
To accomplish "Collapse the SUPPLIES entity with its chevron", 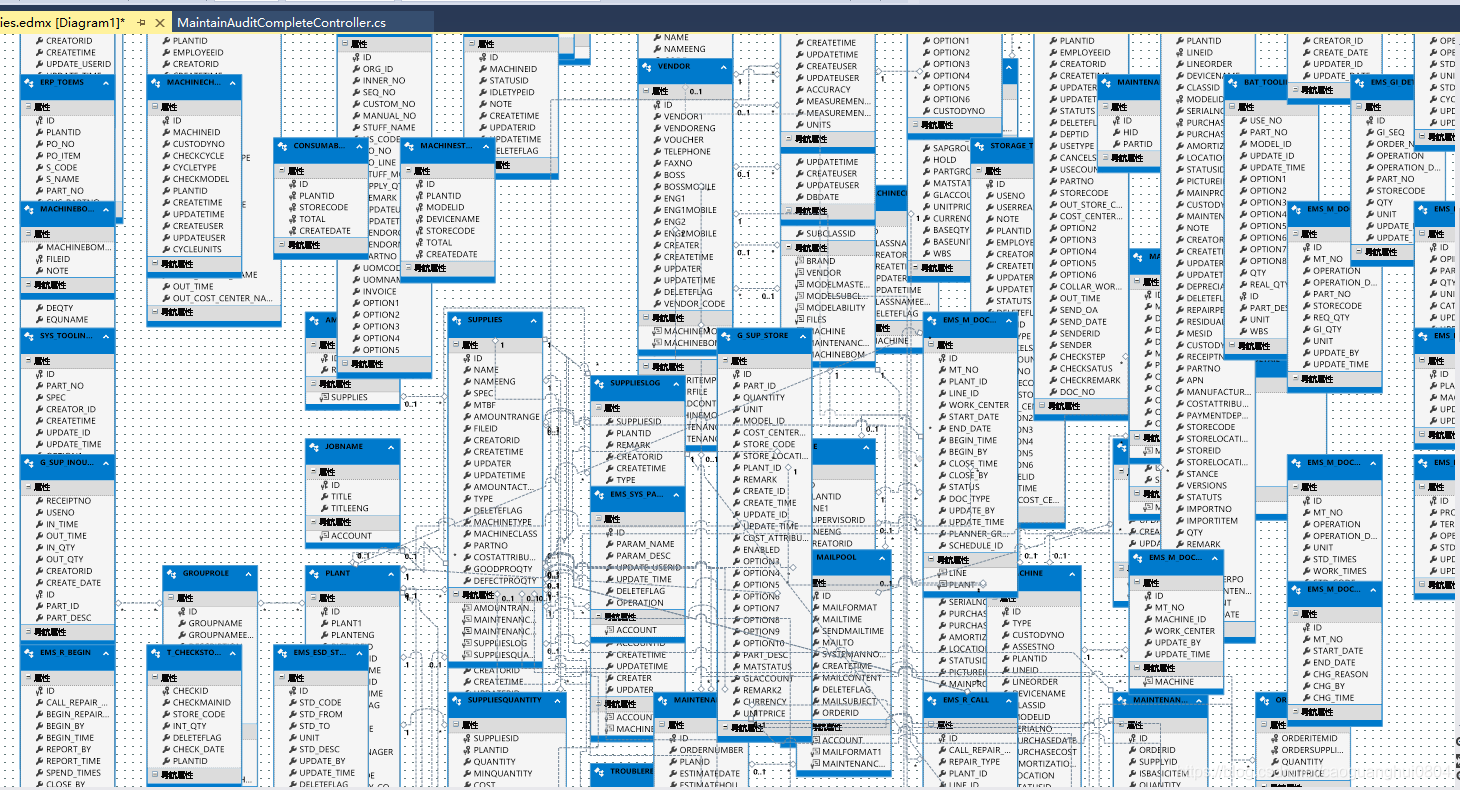I will click(532, 320).
